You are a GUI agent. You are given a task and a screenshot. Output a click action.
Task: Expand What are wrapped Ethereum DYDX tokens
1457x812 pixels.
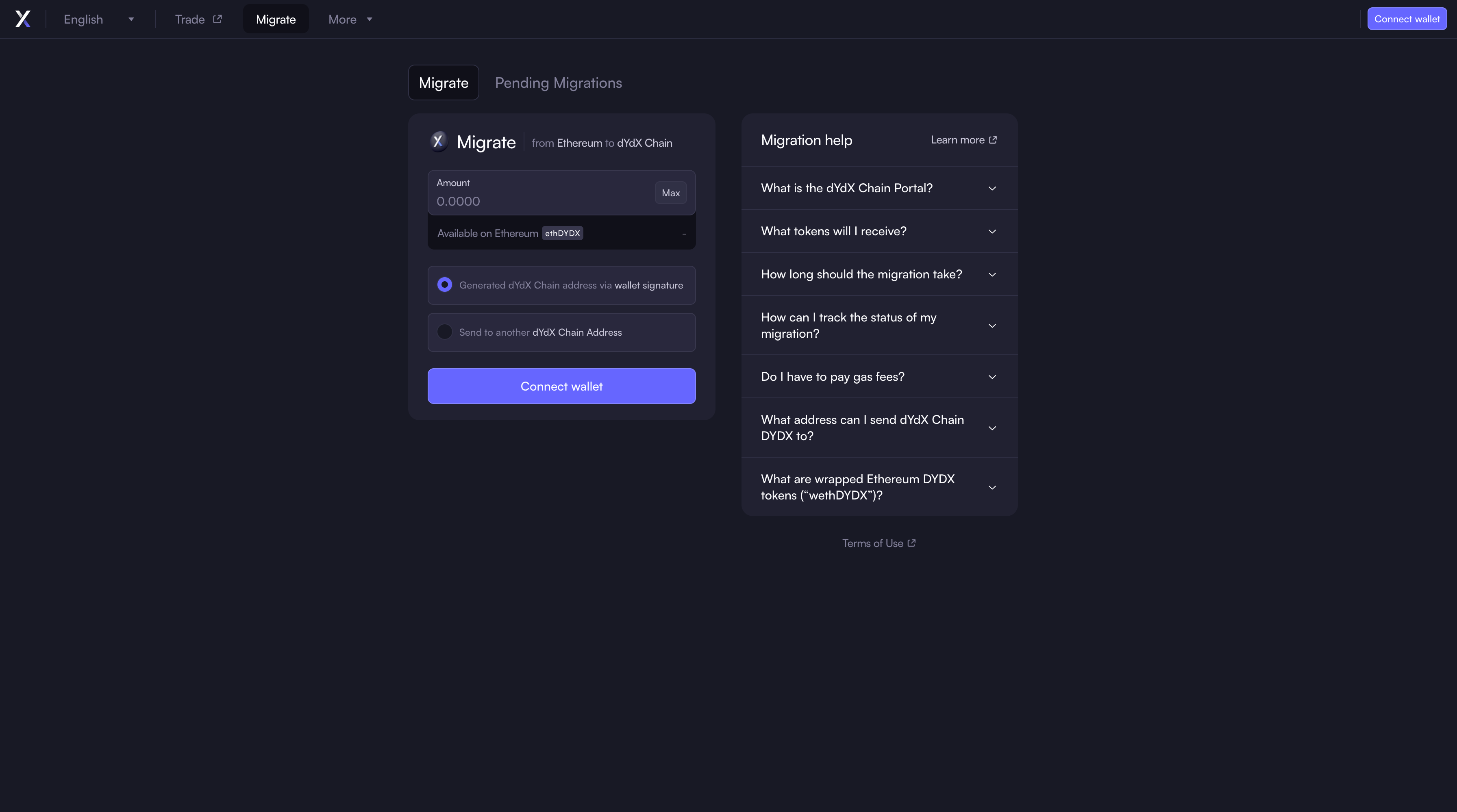[879, 487]
